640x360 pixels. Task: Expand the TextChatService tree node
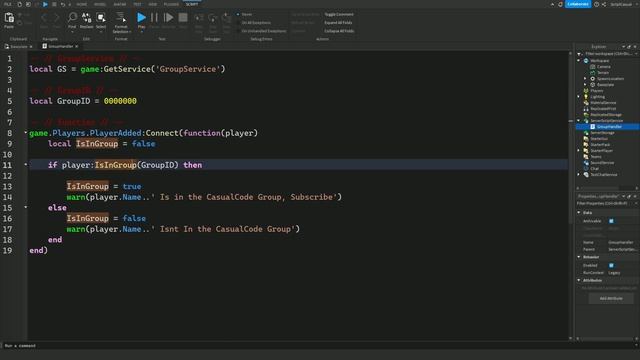click(579, 175)
